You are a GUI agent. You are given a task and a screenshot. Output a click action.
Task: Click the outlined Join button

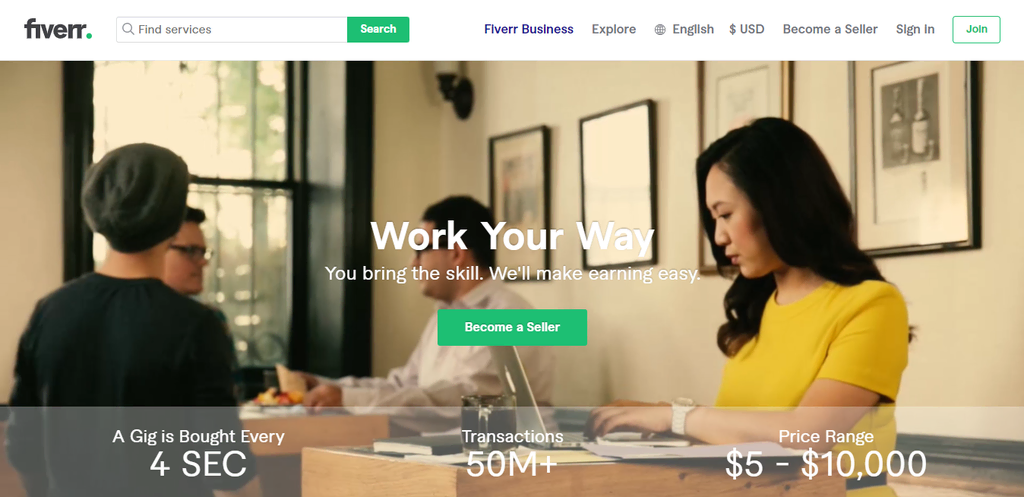pos(976,29)
